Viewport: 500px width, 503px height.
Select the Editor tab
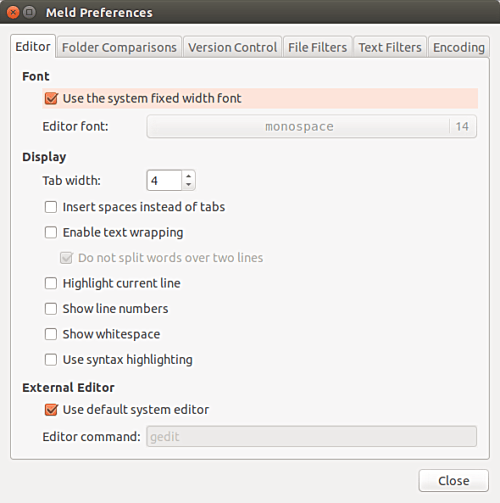pos(33,46)
